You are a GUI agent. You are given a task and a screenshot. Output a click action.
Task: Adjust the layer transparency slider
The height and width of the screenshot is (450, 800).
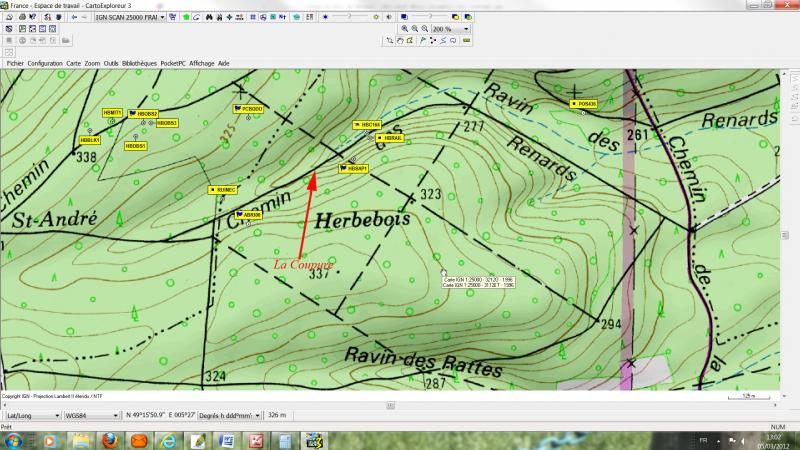click(430, 17)
